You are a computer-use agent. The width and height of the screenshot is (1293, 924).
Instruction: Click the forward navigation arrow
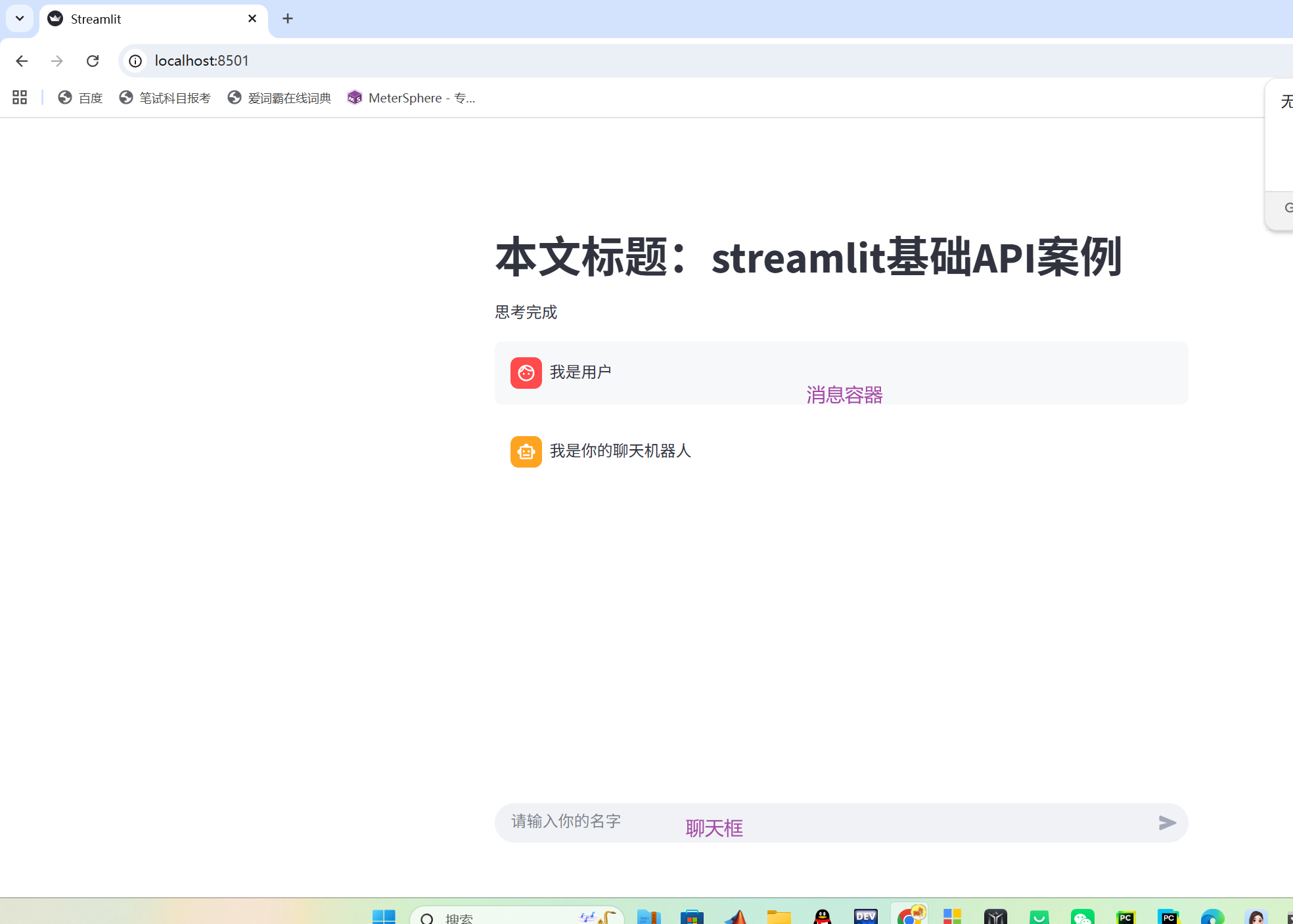pos(57,61)
